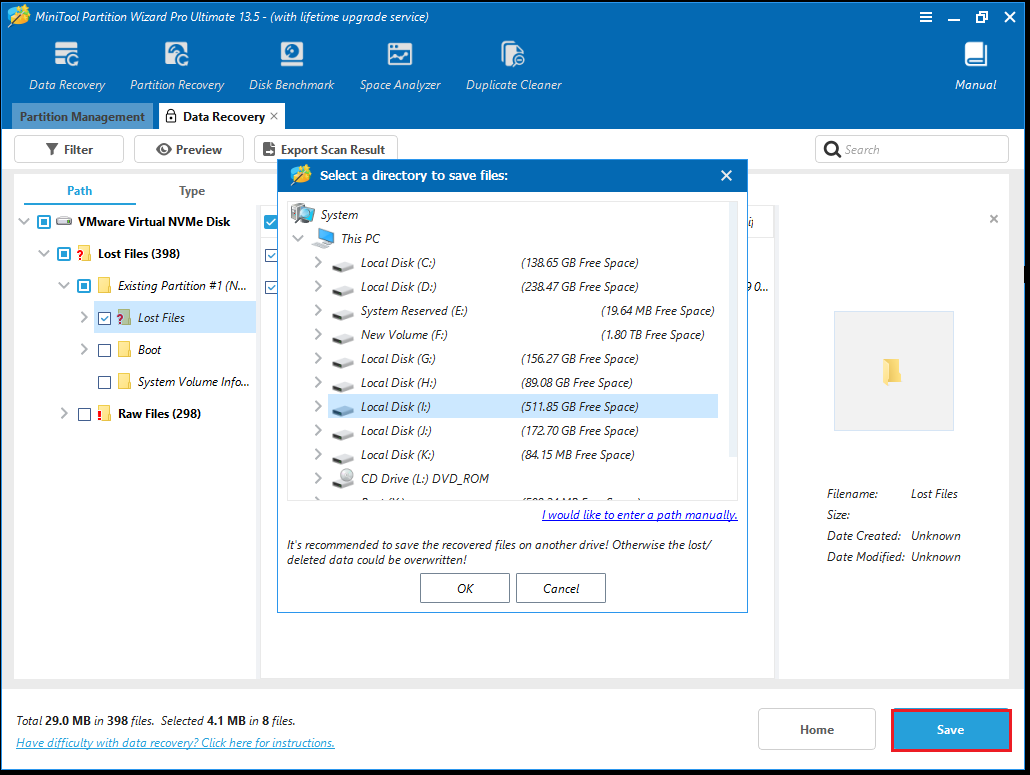Toggle the Existing Partition #1 checkbox
Image resolution: width=1030 pixels, height=775 pixels.
pos(84,286)
